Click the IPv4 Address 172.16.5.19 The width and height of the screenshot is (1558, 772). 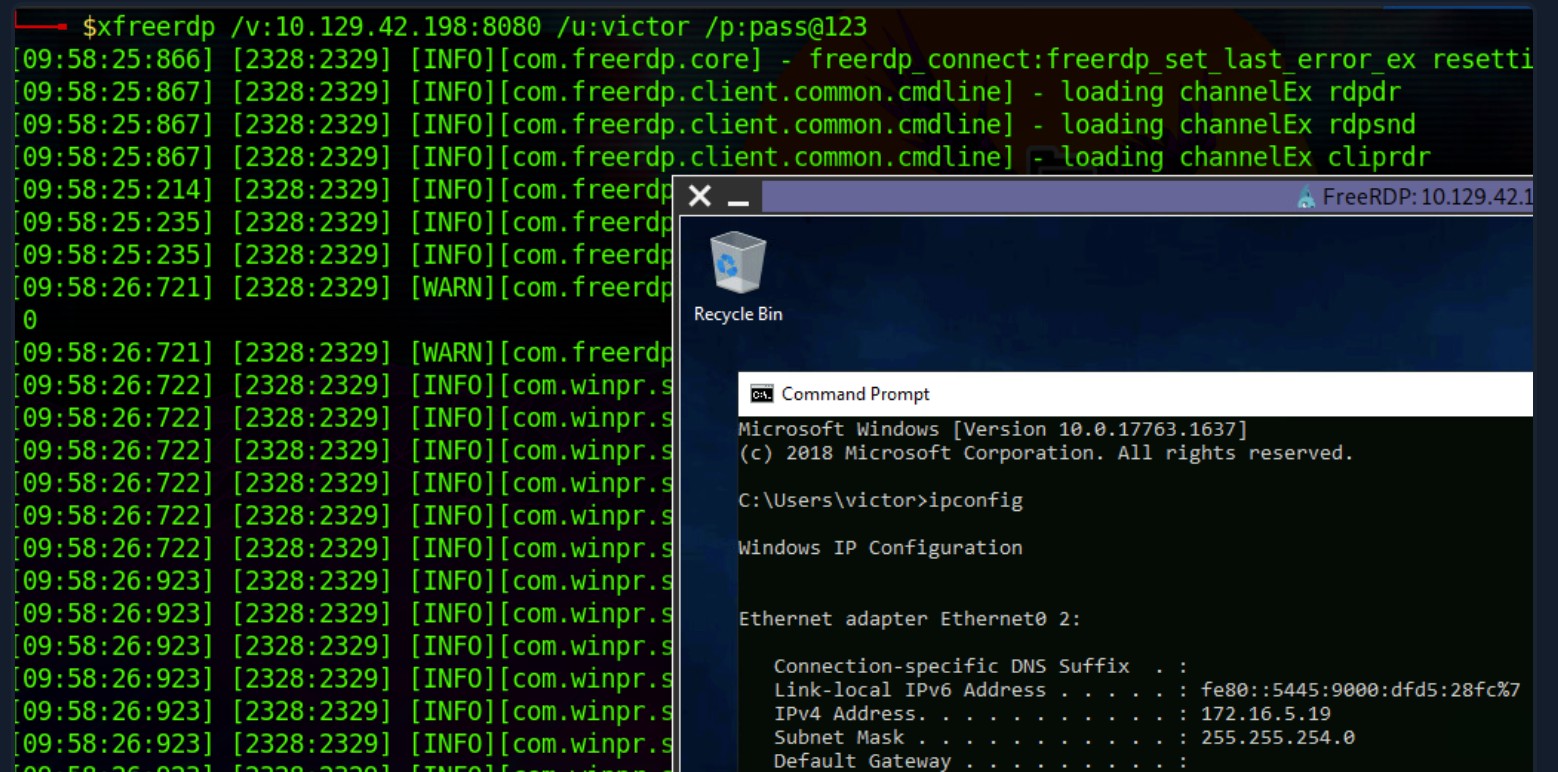1266,714
